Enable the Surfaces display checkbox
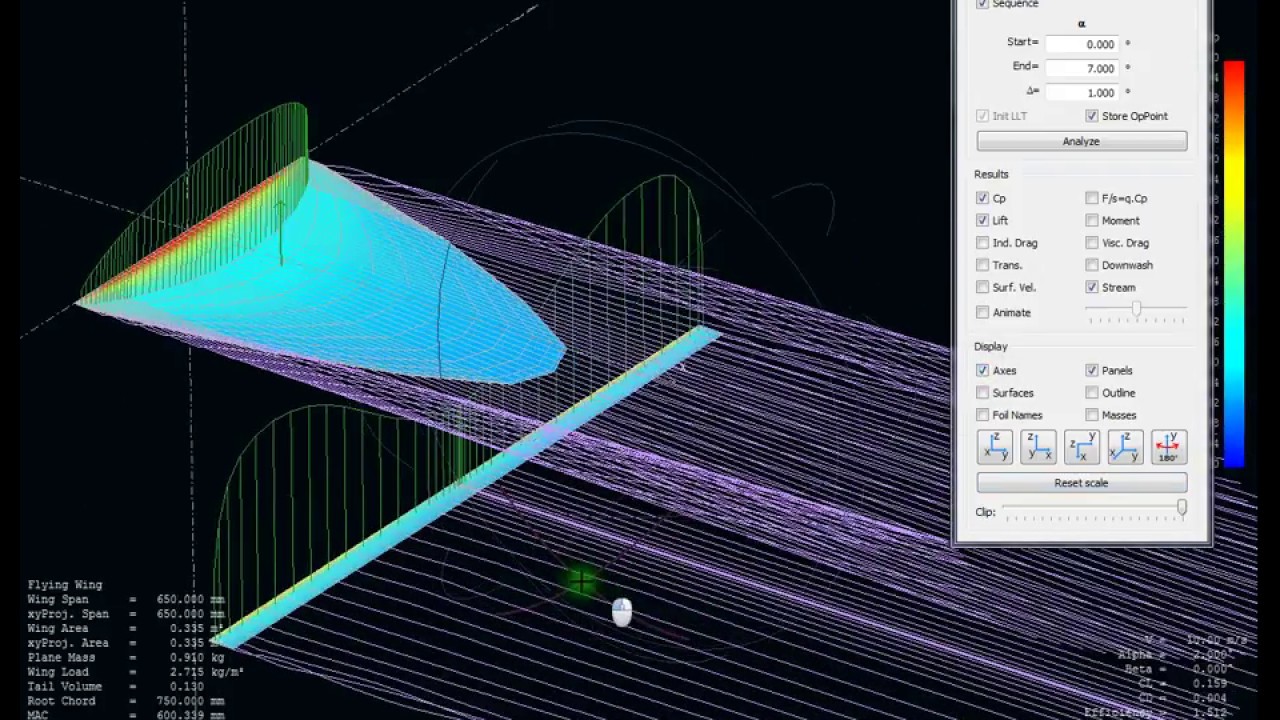The width and height of the screenshot is (1280, 720). [x=983, y=393]
